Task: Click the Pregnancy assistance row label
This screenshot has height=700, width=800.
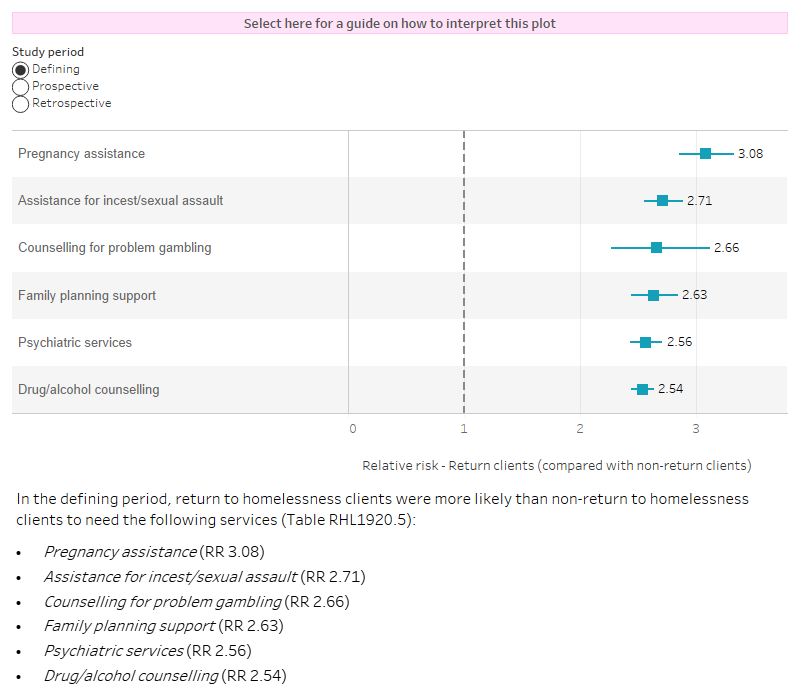Action: pyautogui.click(x=81, y=153)
